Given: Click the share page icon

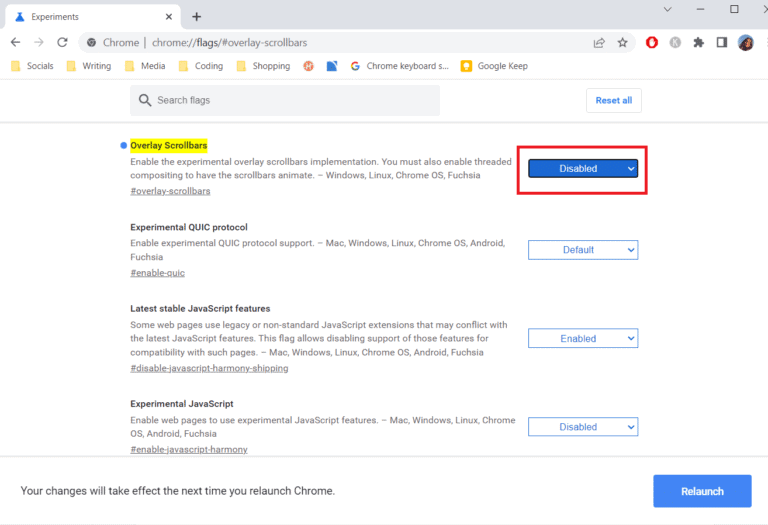Looking at the screenshot, I should click(599, 43).
